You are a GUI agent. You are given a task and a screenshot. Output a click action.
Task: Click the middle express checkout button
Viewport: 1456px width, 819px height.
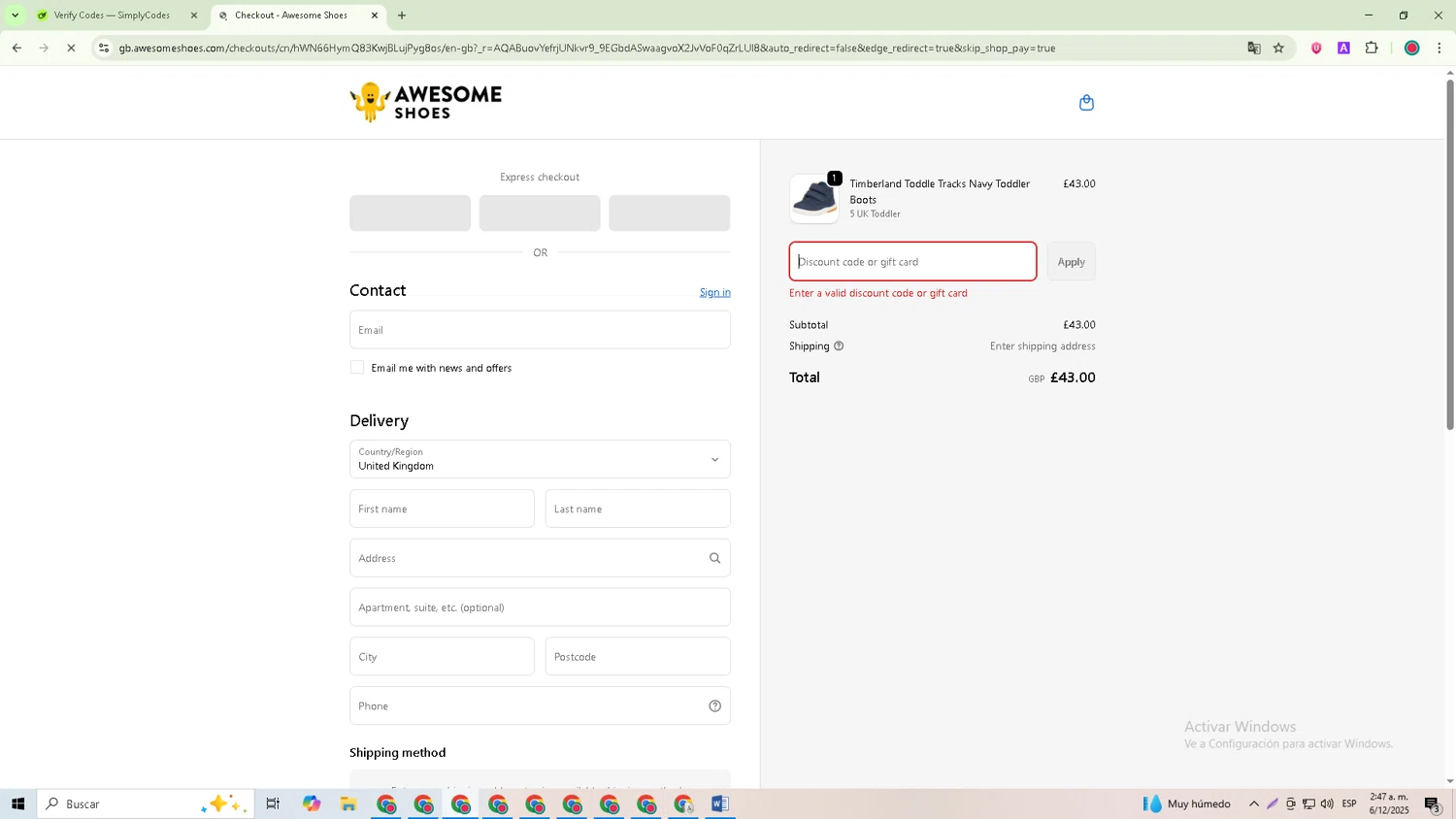pos(540,213)
